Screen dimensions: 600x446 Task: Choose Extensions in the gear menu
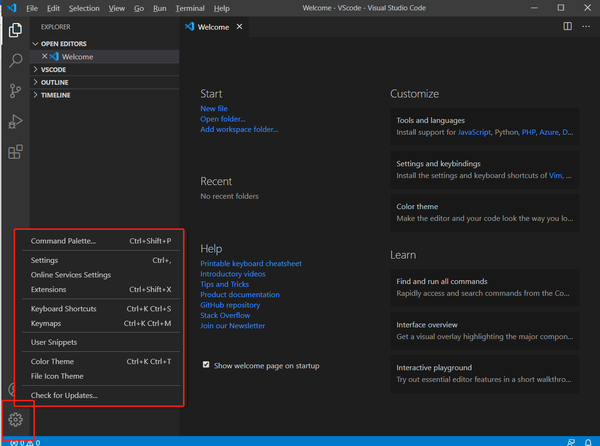[x=101, y=290]
